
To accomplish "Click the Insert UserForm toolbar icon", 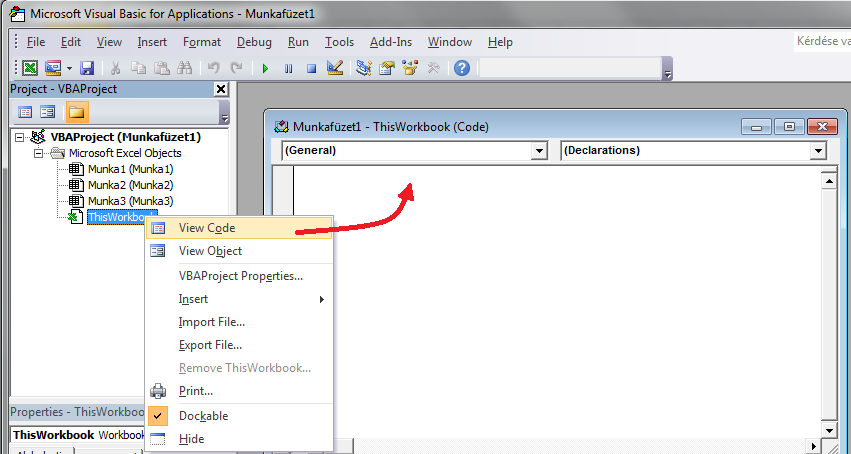I will [x=53, y=68].
